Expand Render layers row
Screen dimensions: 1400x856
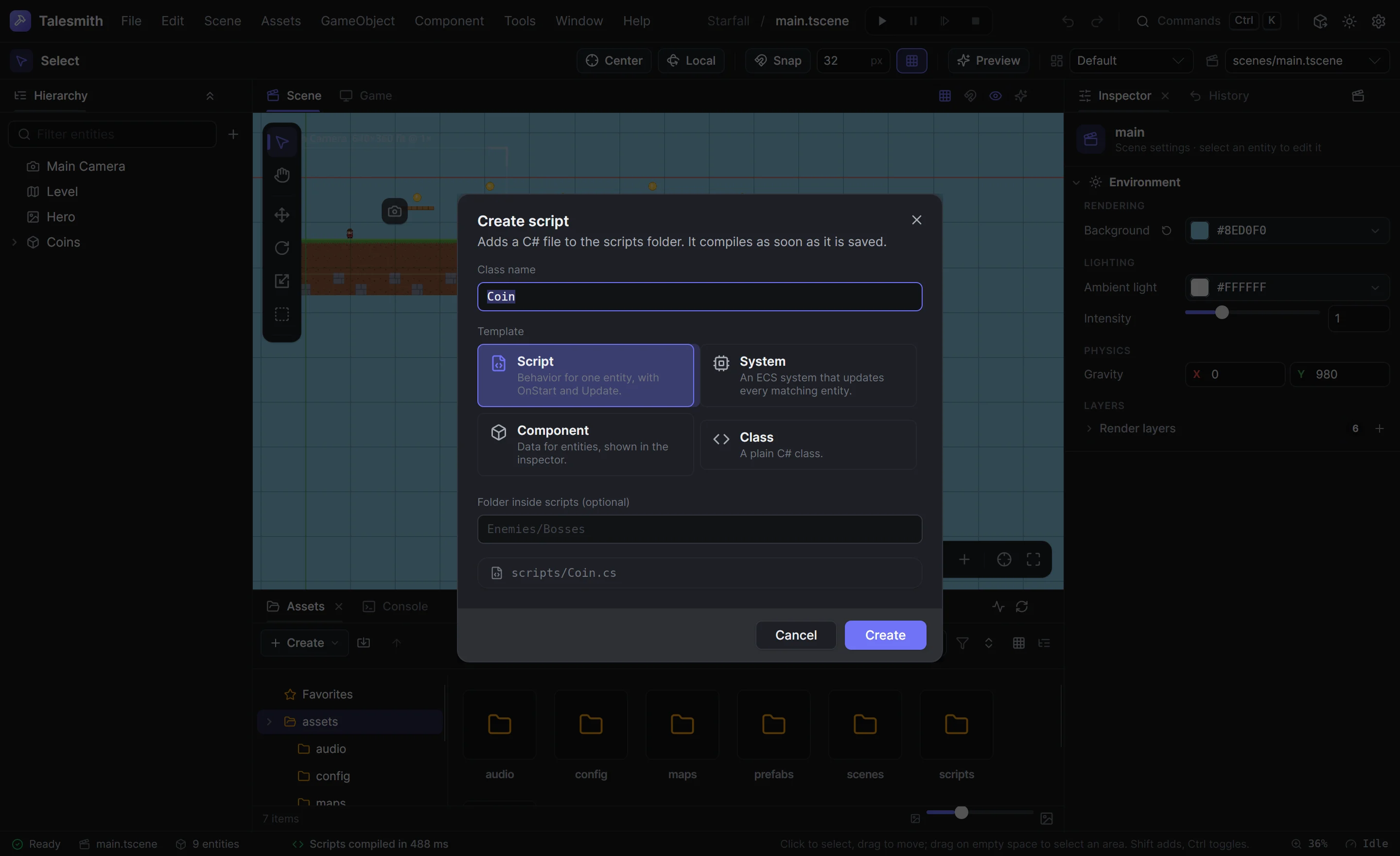click(x=1088, y=428)
